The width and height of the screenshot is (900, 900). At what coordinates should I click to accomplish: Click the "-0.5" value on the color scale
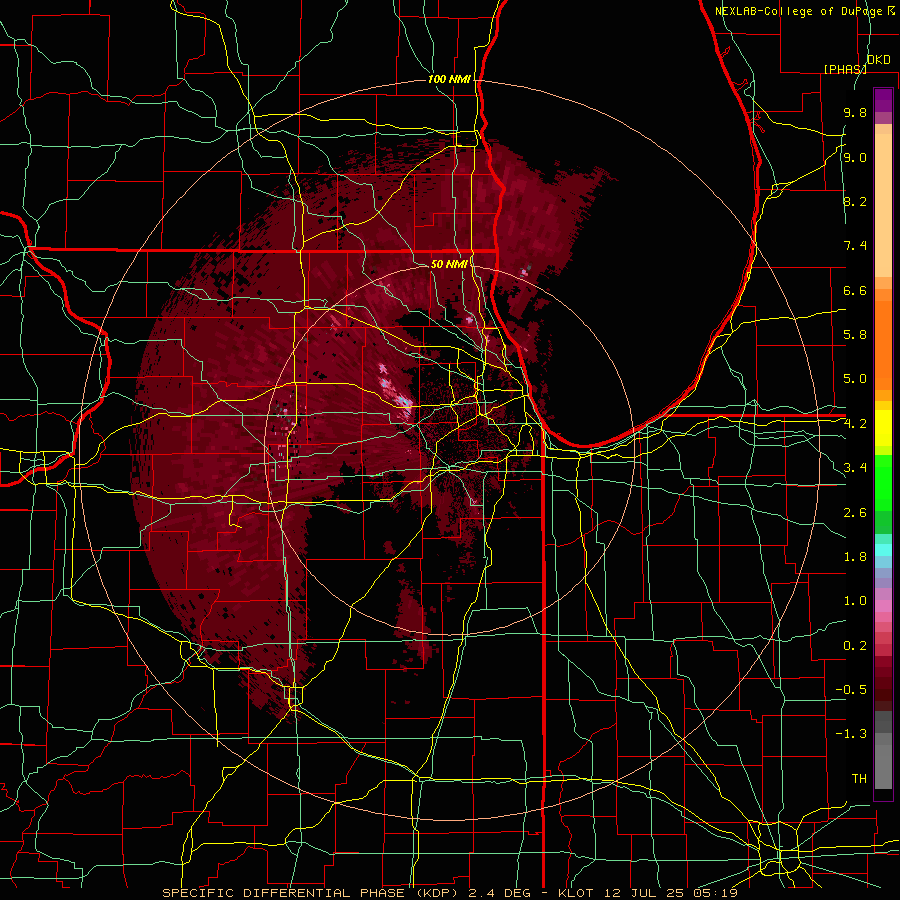click(x=851, y=690)
